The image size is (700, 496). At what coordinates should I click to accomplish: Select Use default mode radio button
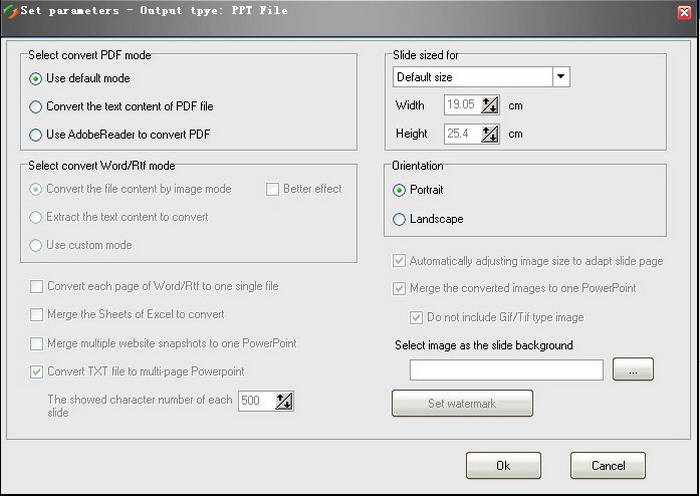coord(36,79)
